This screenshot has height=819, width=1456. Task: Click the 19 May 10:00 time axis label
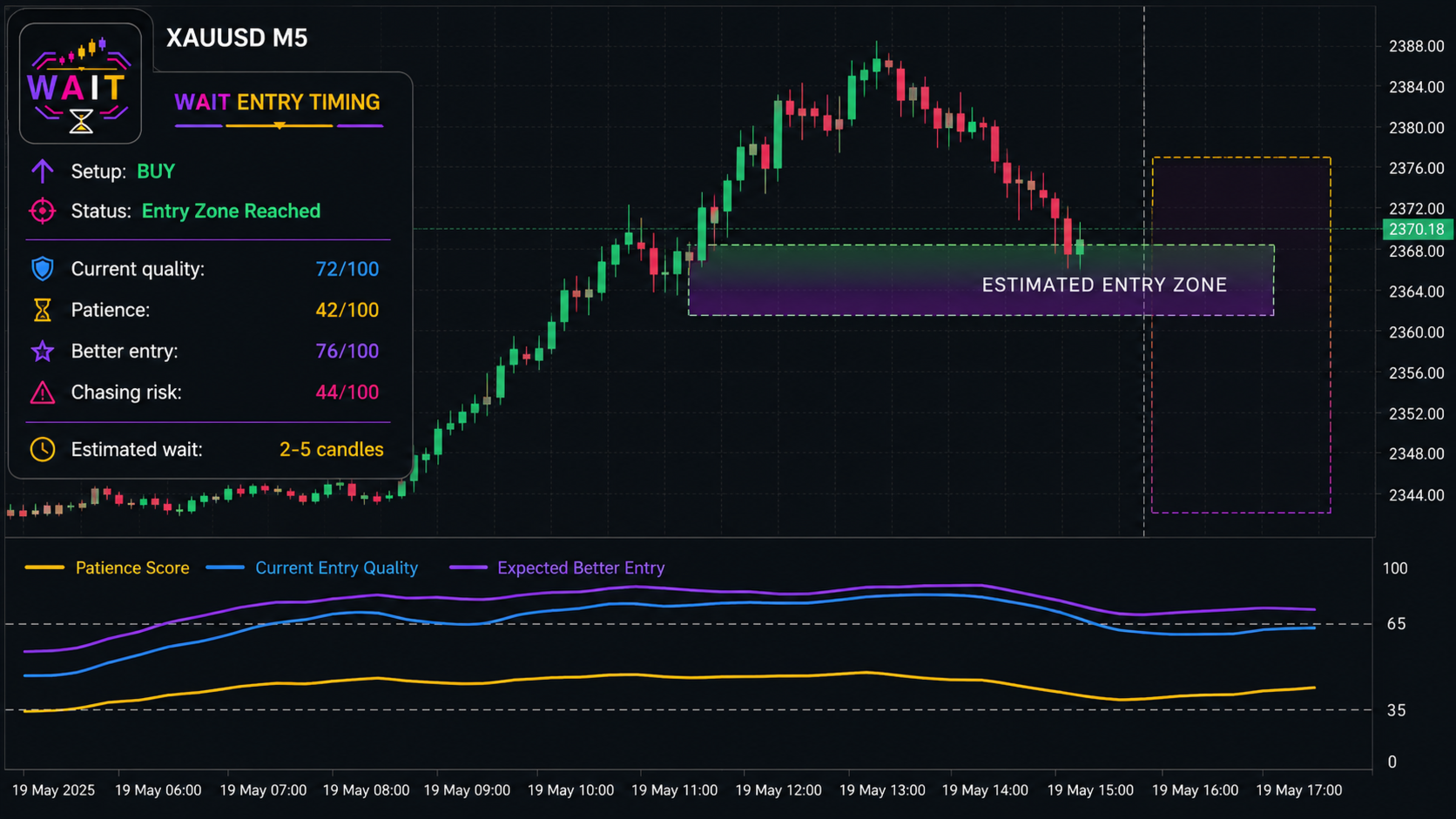(570, 790)
